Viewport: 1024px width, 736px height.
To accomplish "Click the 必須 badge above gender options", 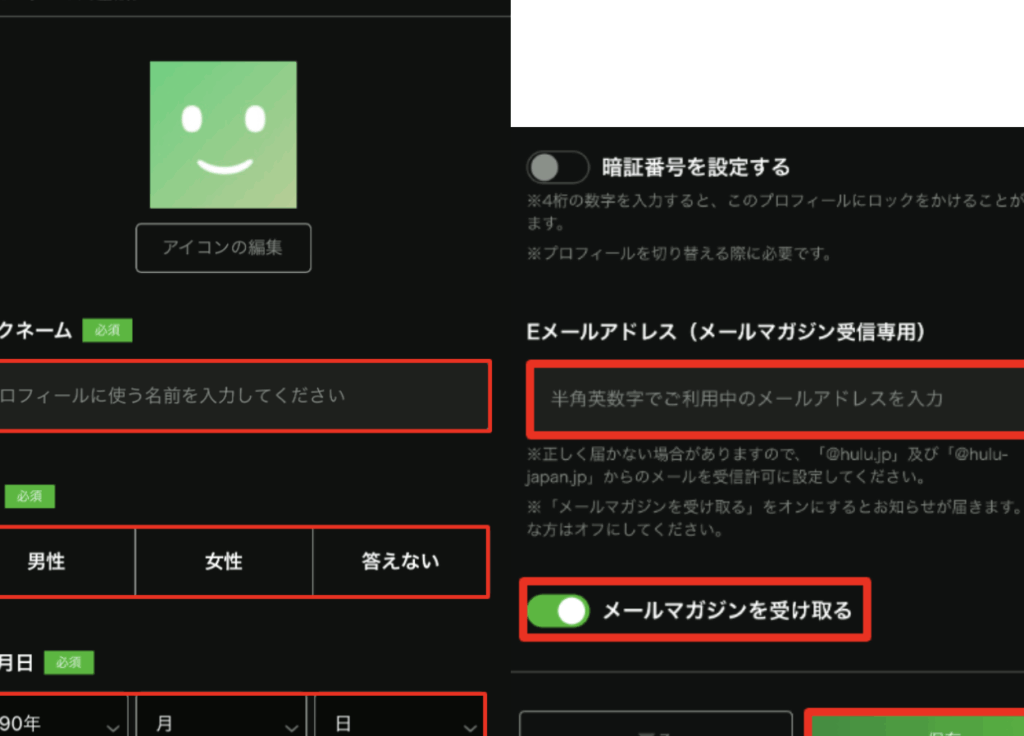I will coord(30,496).
